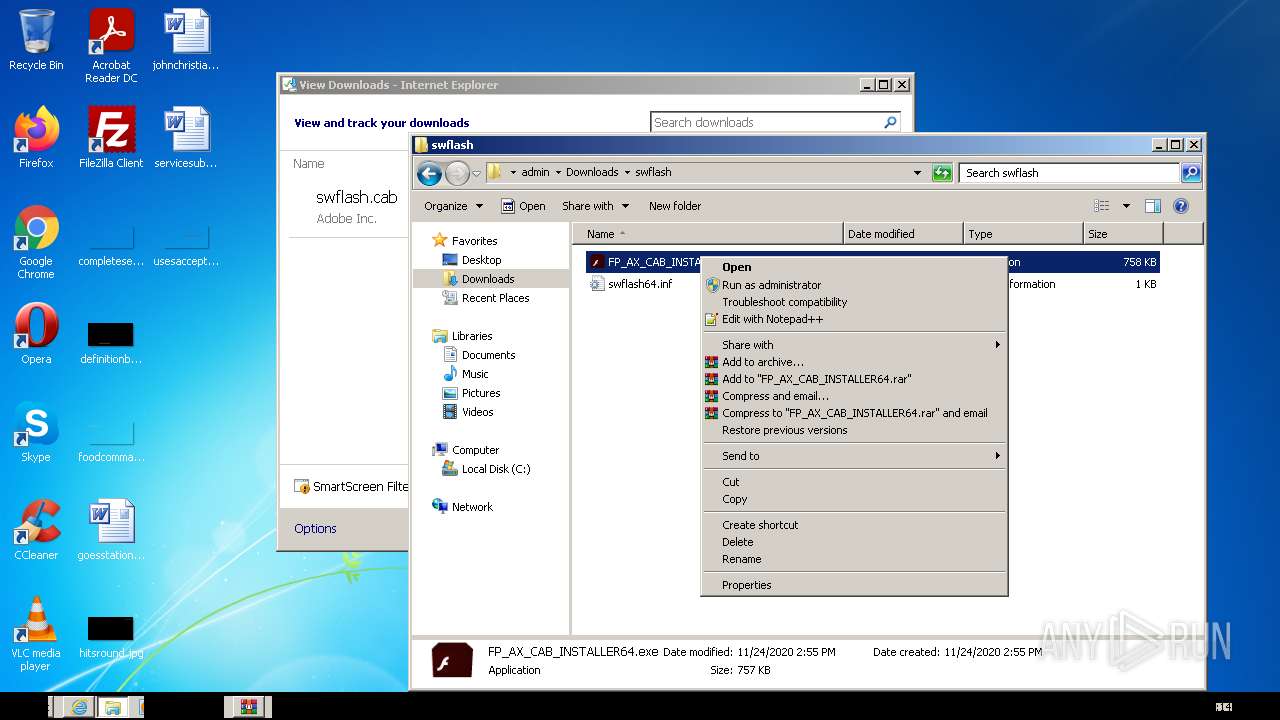The width and height of the screenshot is (1280, 720).
Task: Choose Copy in context menu
Action: 854,499
